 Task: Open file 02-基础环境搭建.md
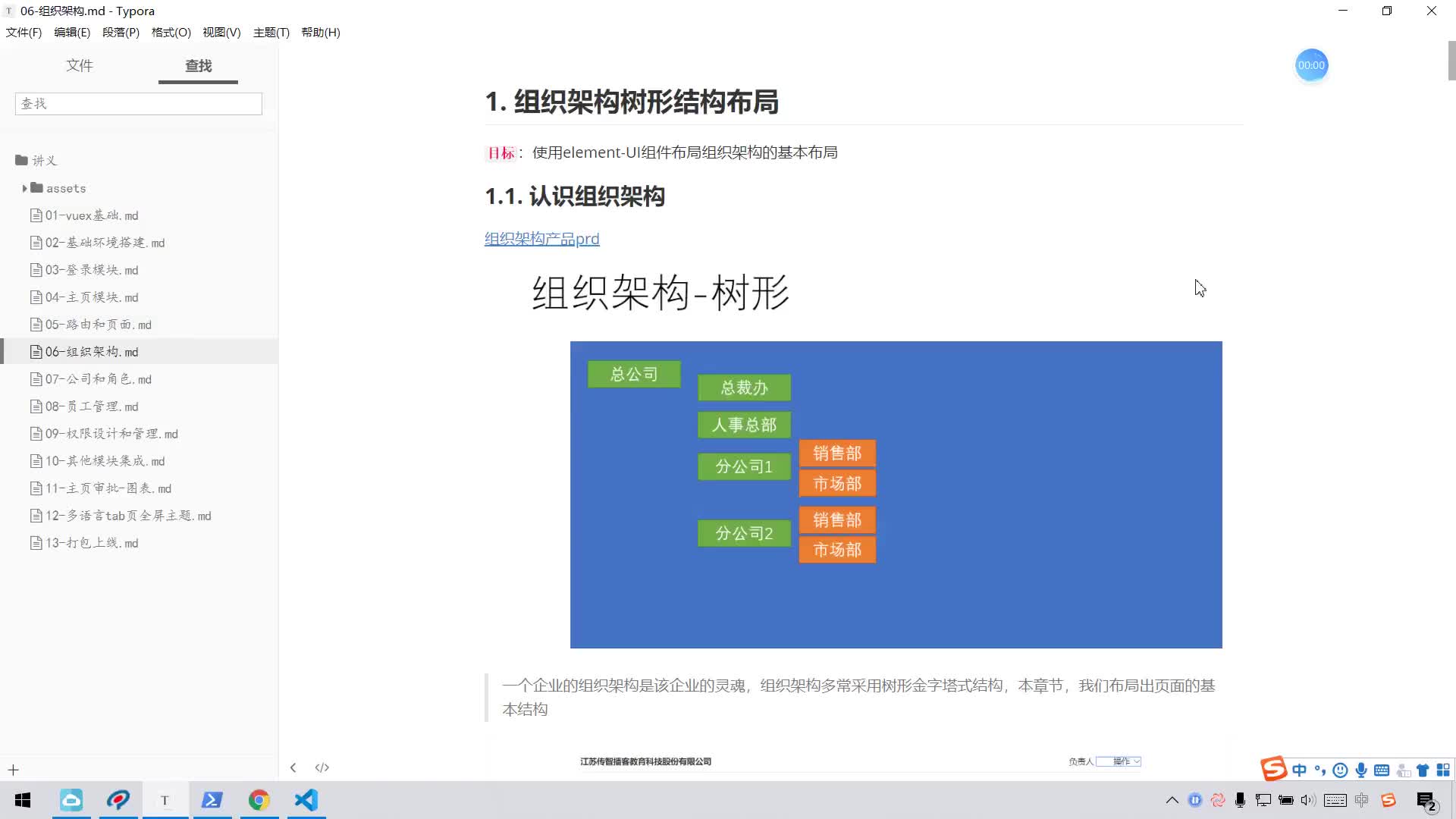pos(97,243)
